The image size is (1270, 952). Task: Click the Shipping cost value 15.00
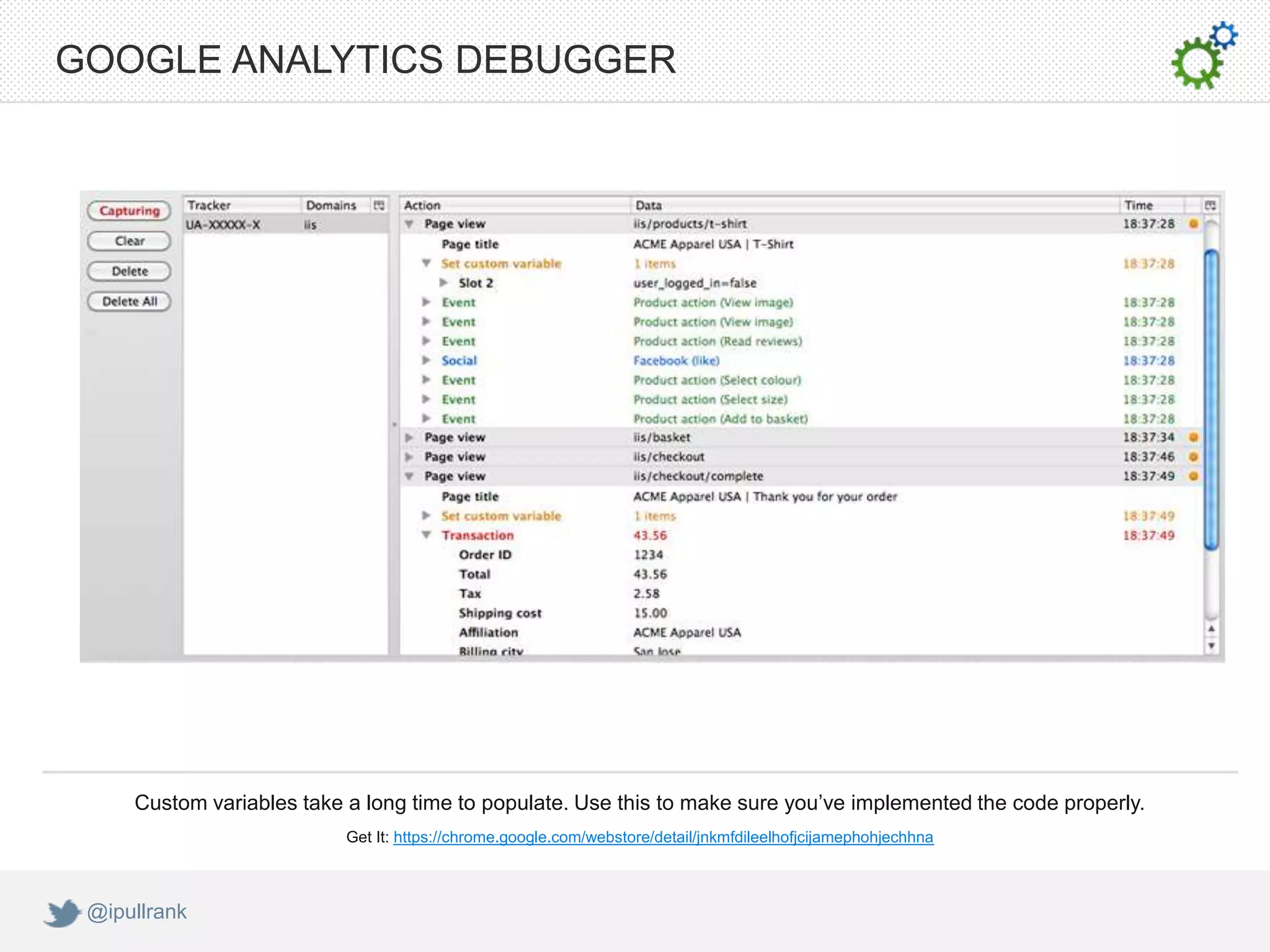click(650, 613)
